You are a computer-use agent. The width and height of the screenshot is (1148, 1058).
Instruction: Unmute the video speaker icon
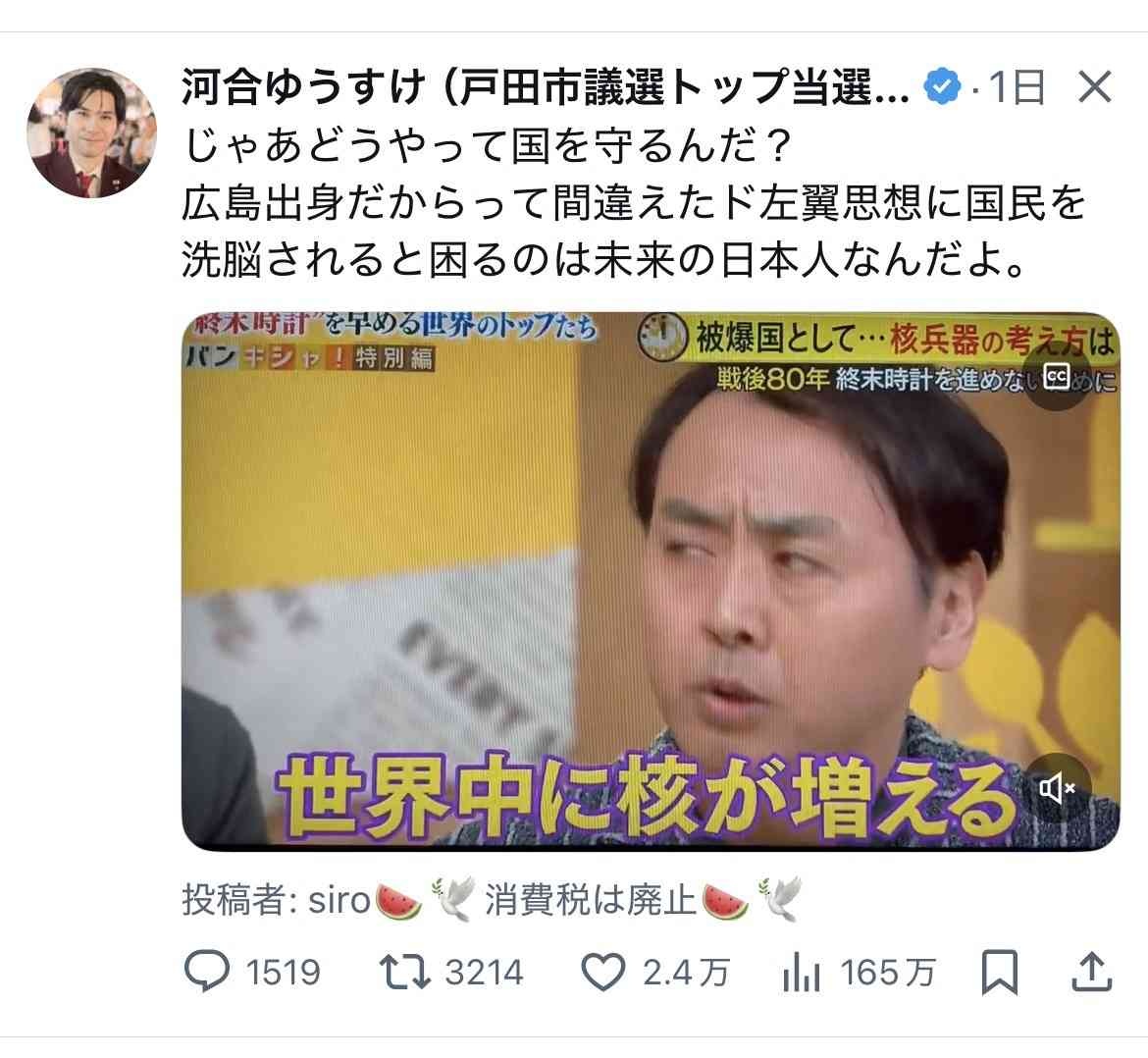pos(1057,788)
